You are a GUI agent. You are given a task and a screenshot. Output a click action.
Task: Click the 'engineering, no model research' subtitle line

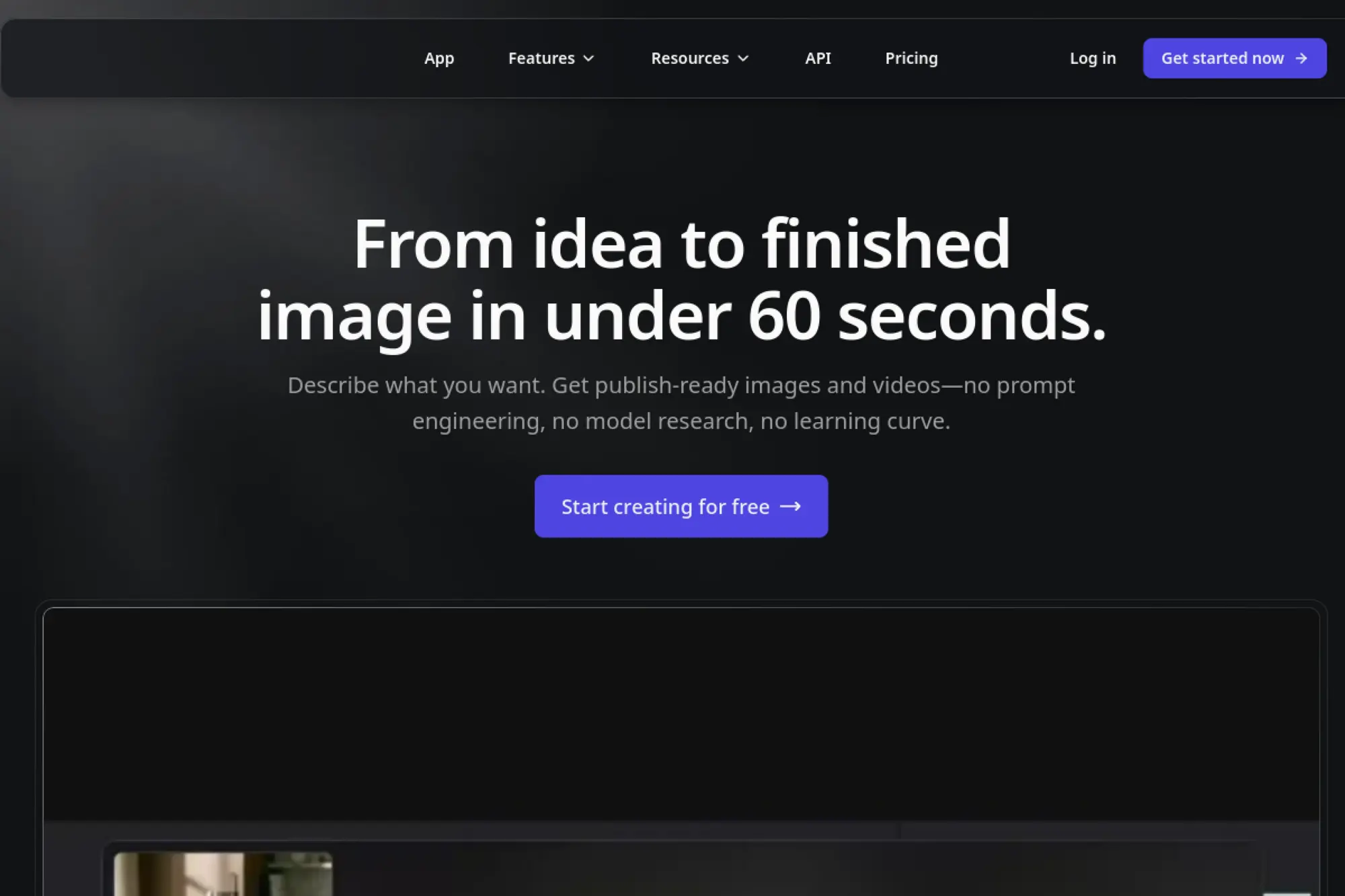681,421
